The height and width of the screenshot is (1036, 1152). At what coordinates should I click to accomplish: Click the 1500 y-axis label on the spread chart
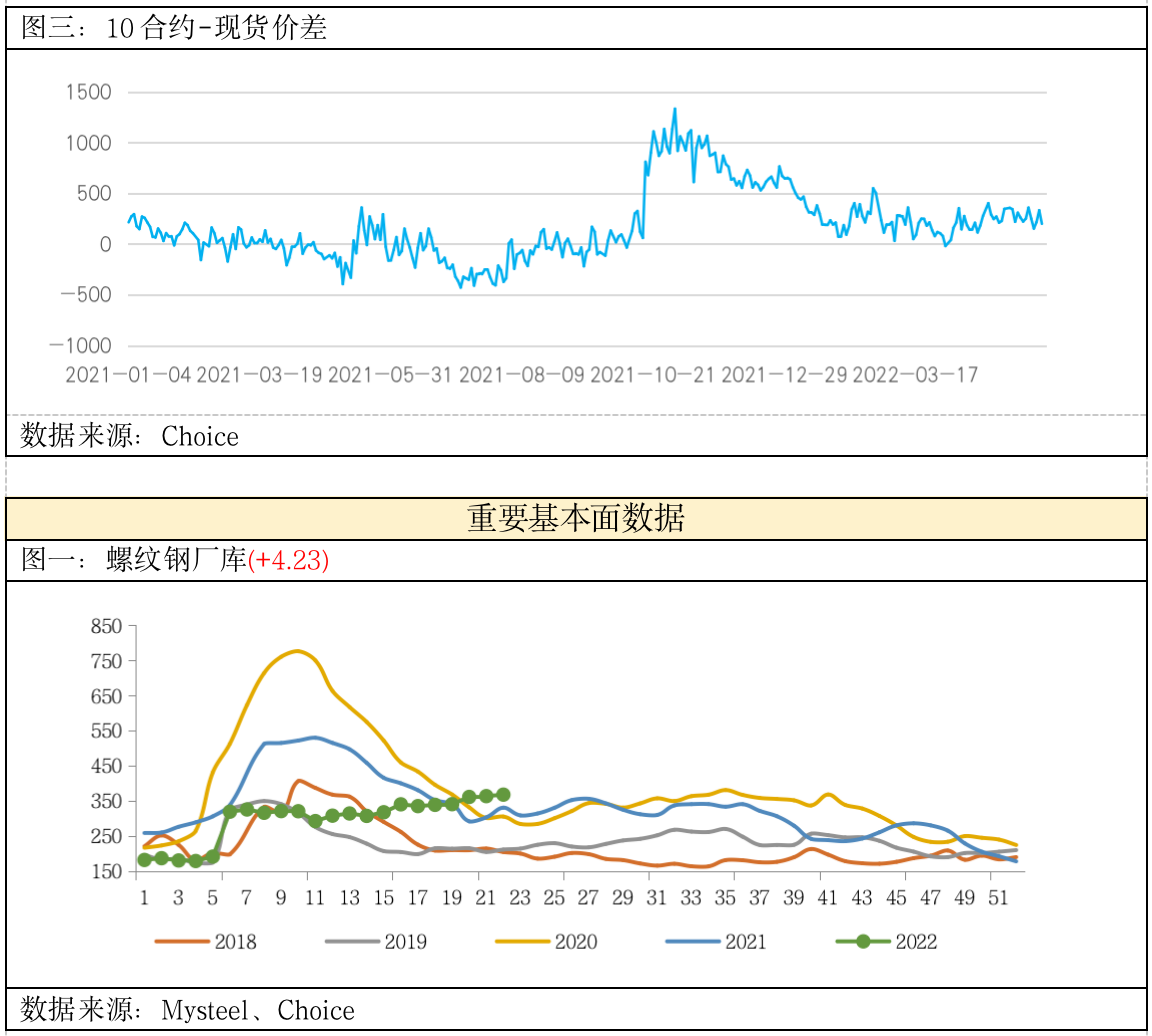[88, 93]
